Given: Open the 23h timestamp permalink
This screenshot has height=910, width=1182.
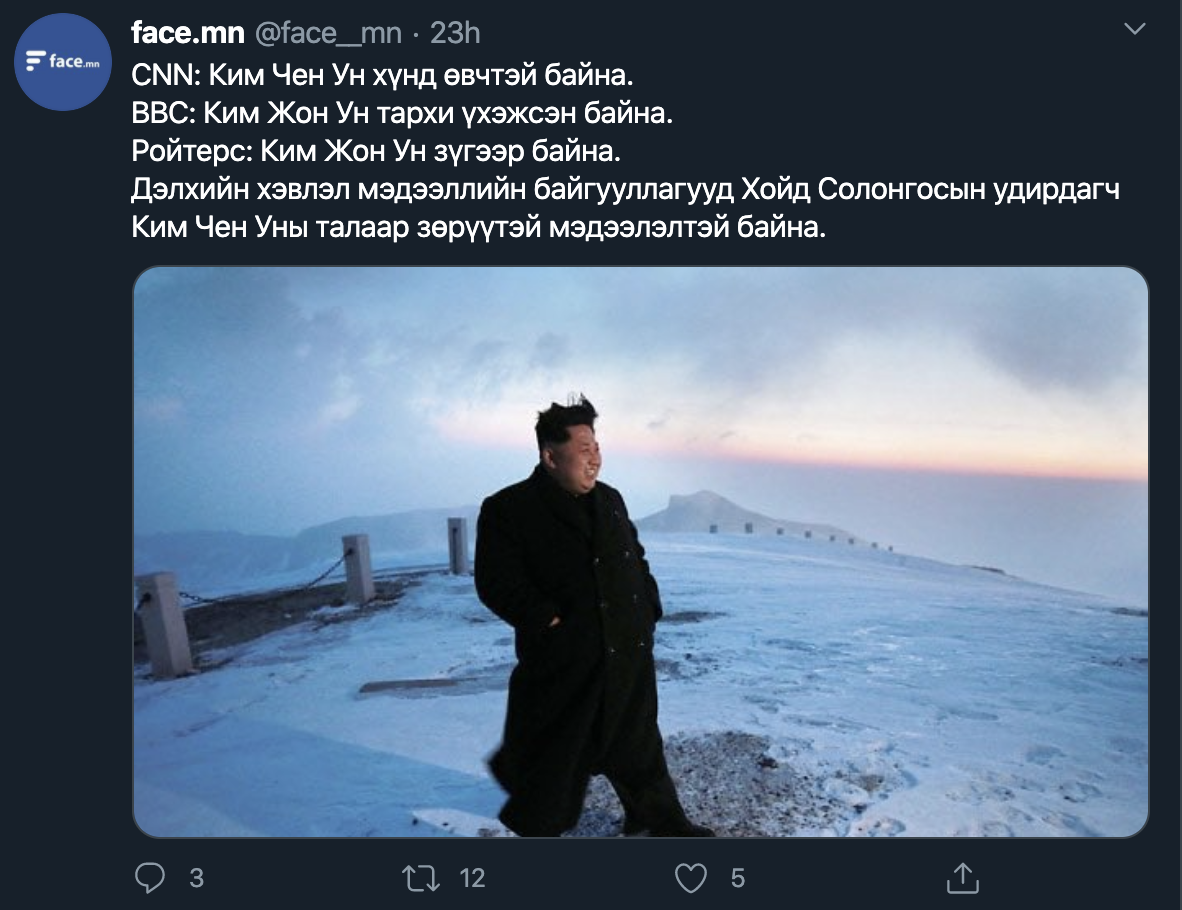Looking at the screenshot, I should pyautogui.click(x=455, y=33).
